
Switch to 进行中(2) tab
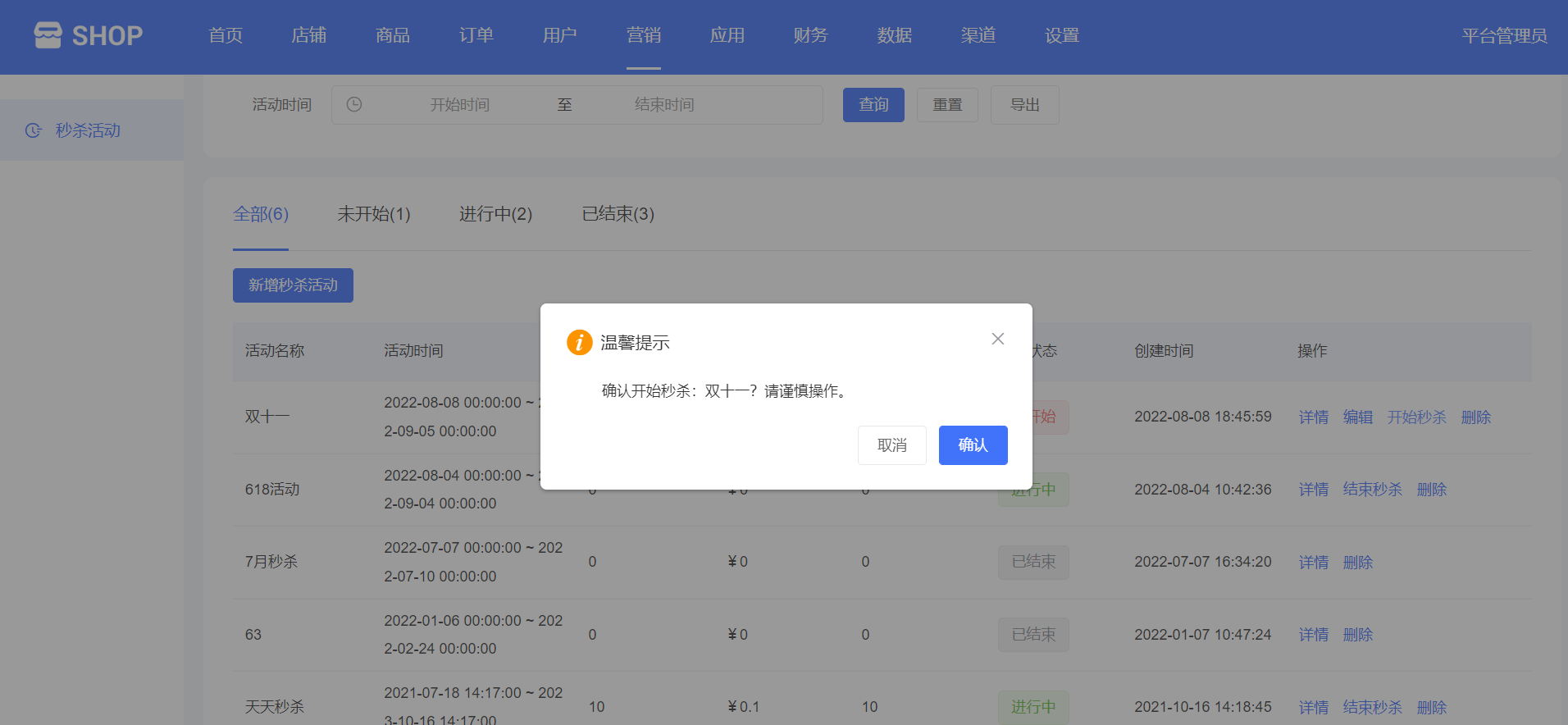point(495,214)
